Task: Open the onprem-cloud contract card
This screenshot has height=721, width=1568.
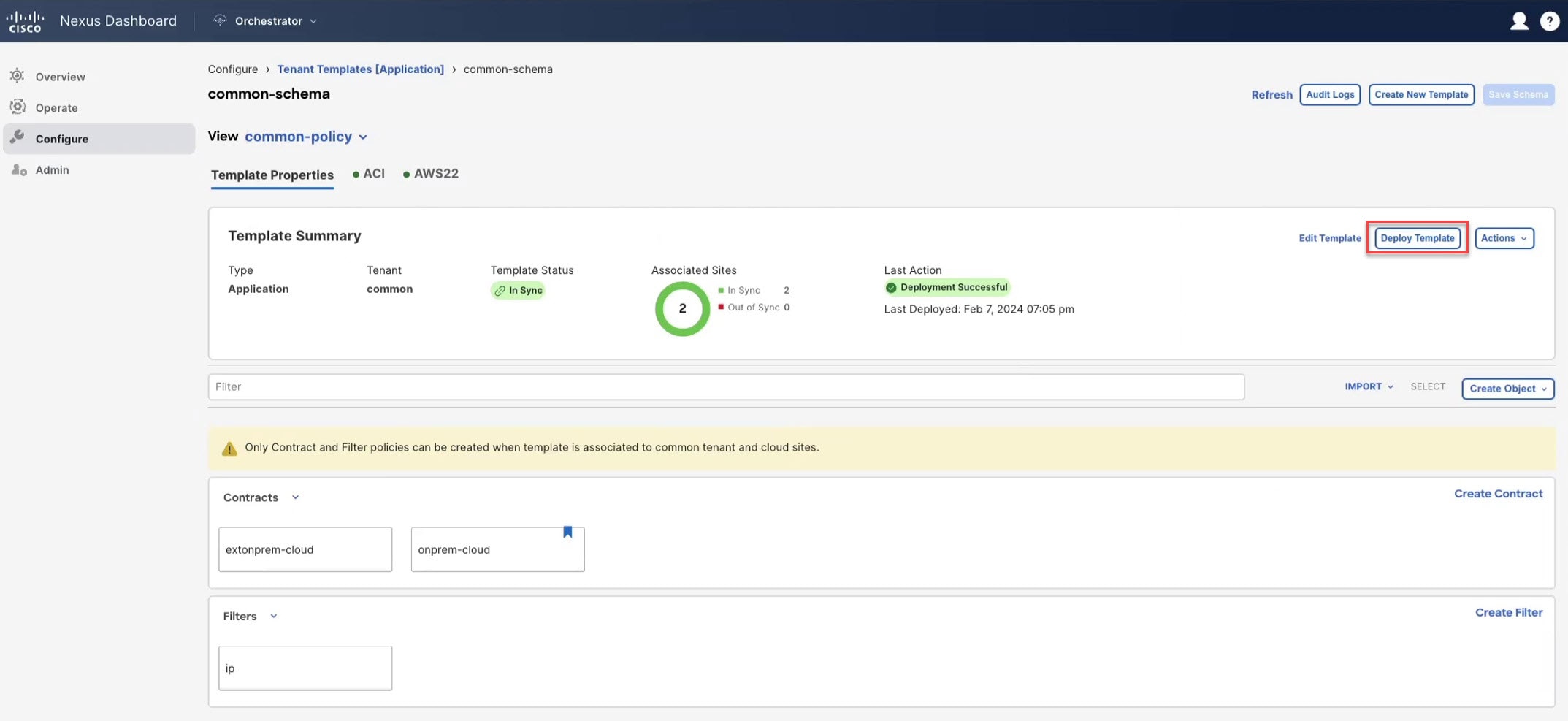Action: pos(497,549)
